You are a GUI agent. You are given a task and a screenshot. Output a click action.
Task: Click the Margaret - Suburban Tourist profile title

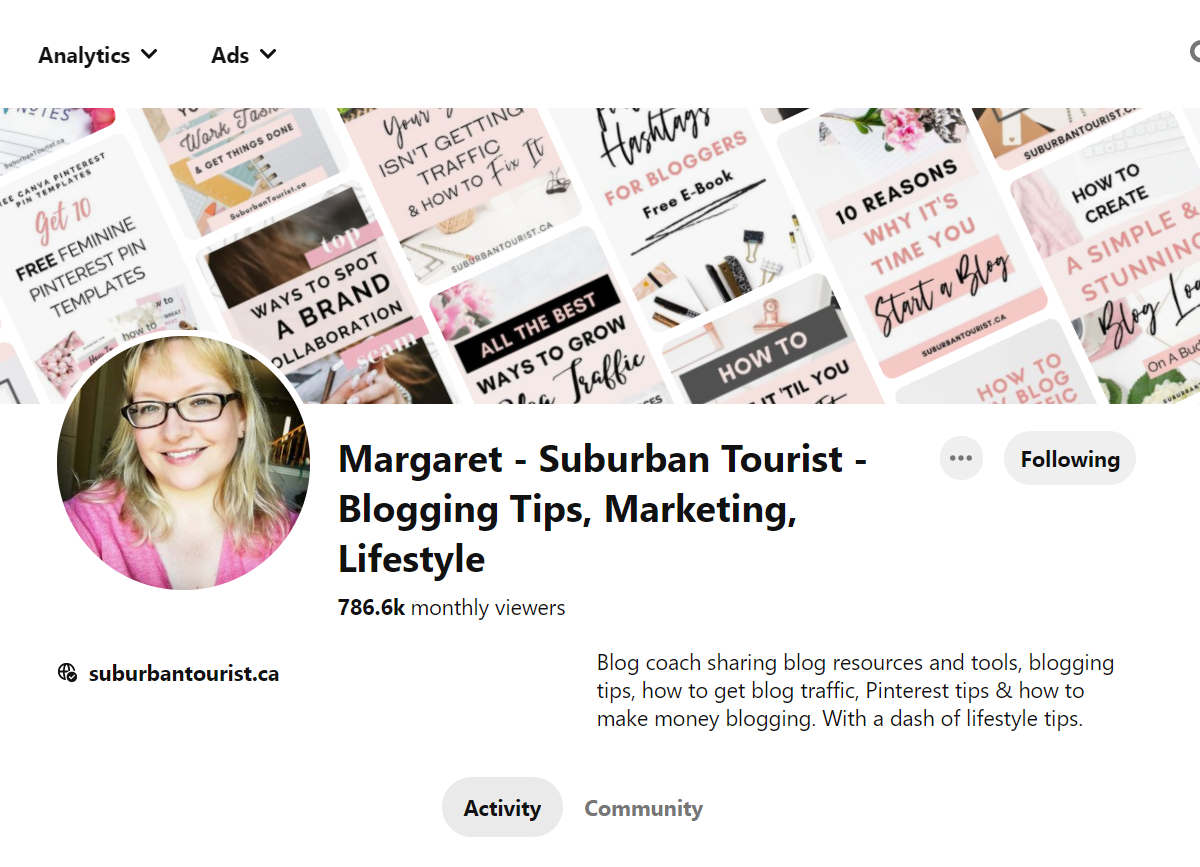click(602, 509)
